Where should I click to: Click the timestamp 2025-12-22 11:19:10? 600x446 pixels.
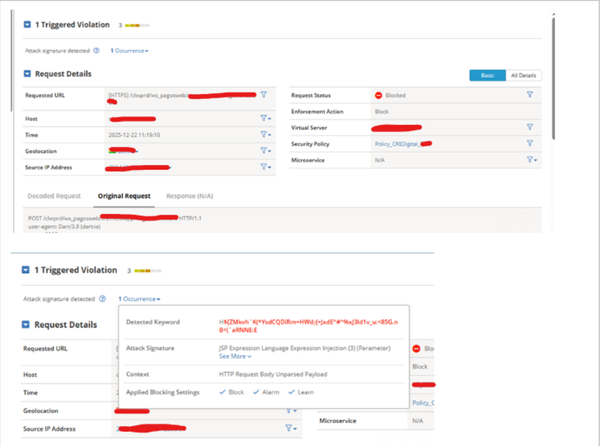click(134, 135)
